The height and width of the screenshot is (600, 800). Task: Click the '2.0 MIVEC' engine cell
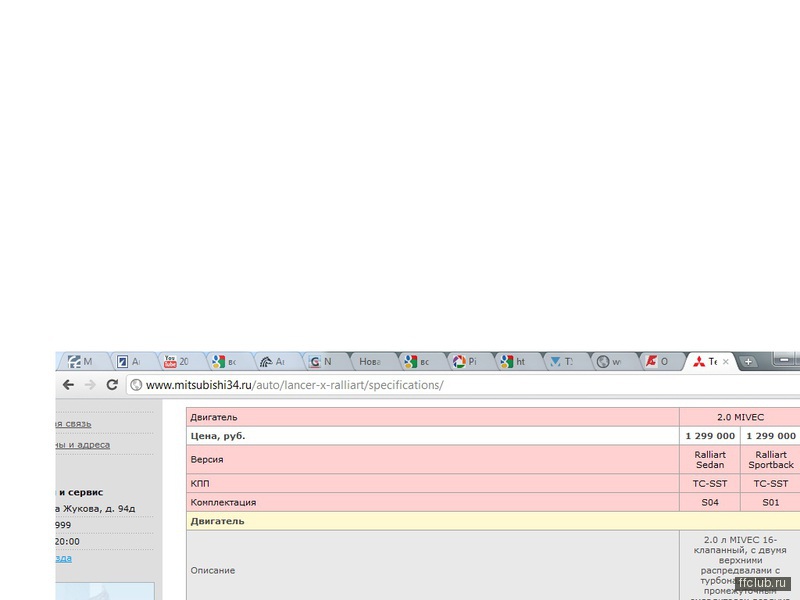click(740, 417)
